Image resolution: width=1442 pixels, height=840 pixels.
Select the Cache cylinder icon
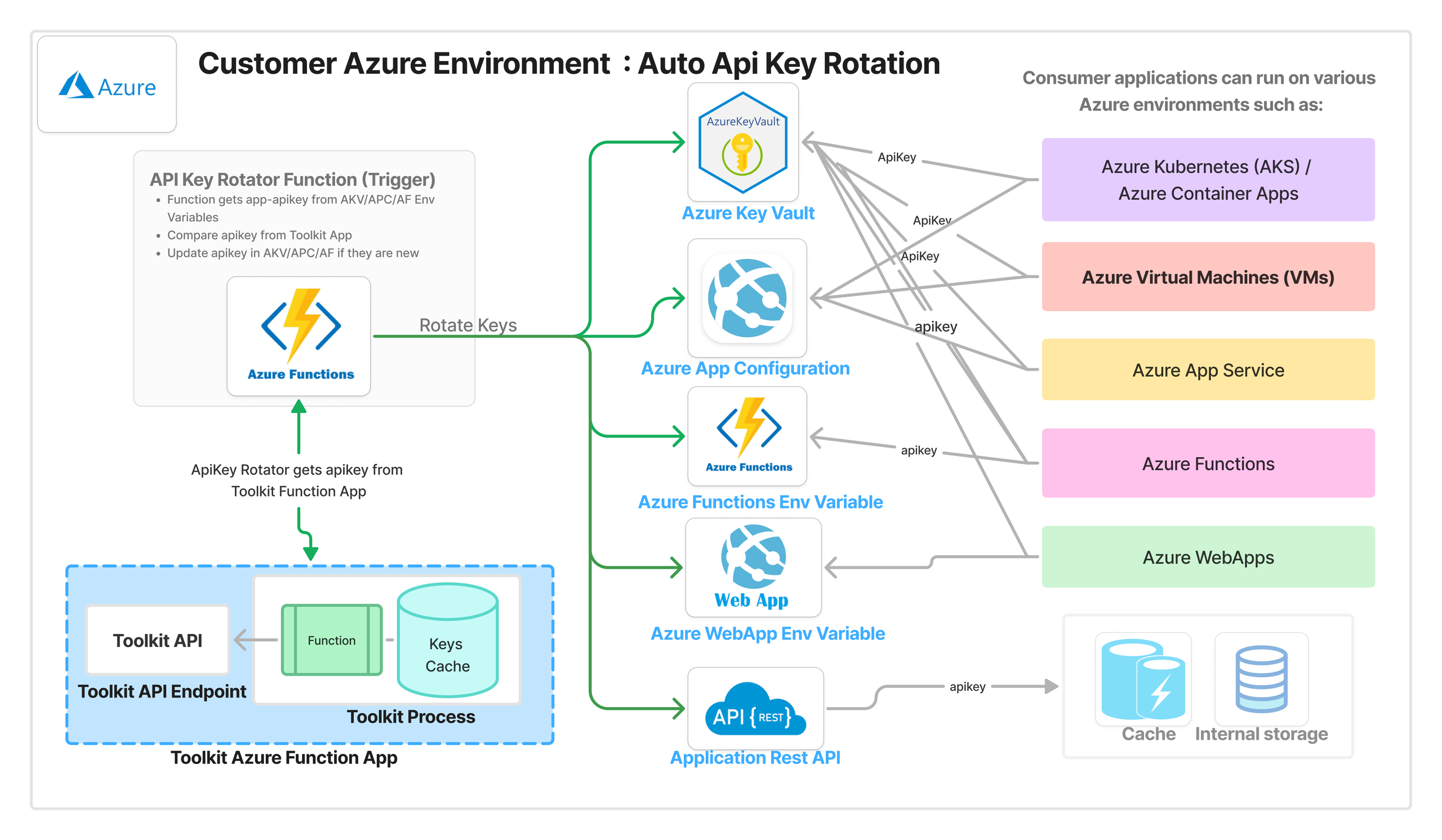1143,679
